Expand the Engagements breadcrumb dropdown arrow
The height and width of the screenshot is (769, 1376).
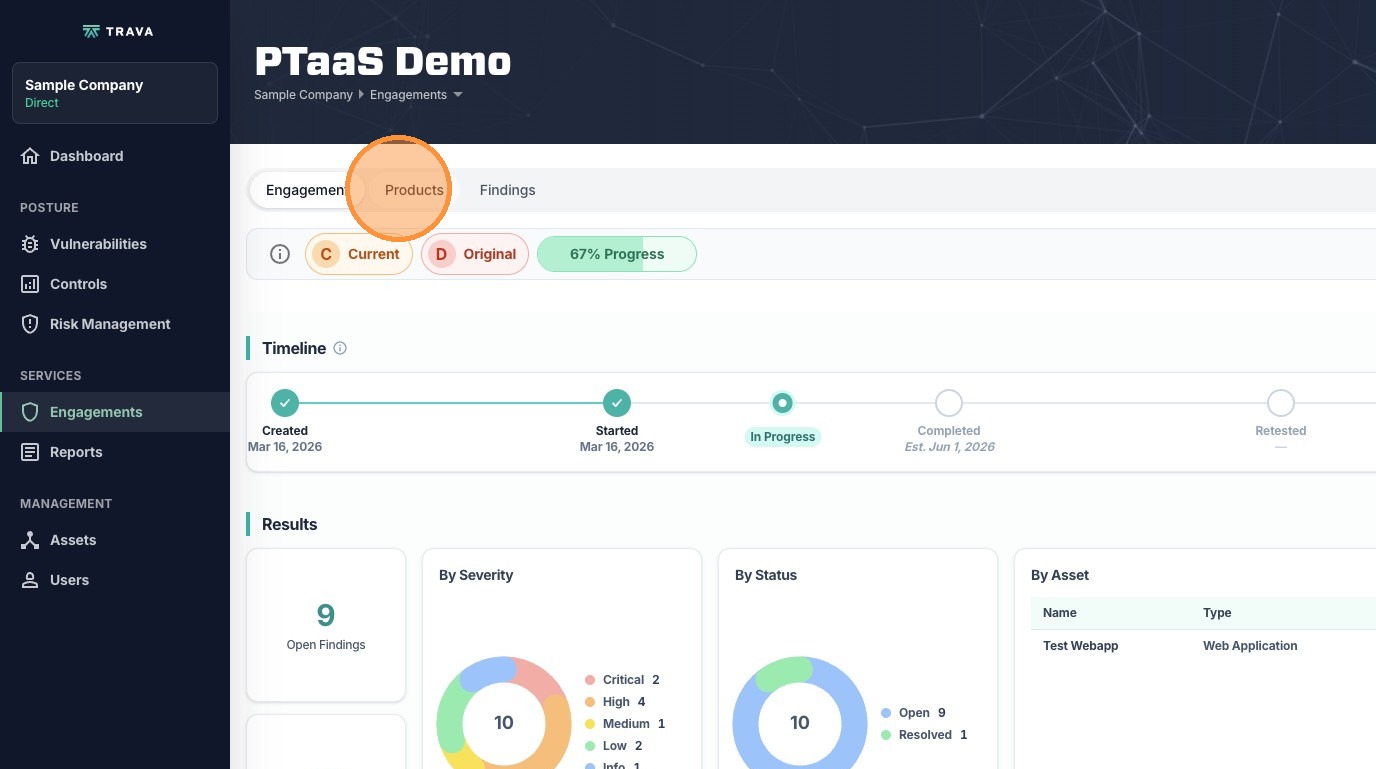pos(458,95)
